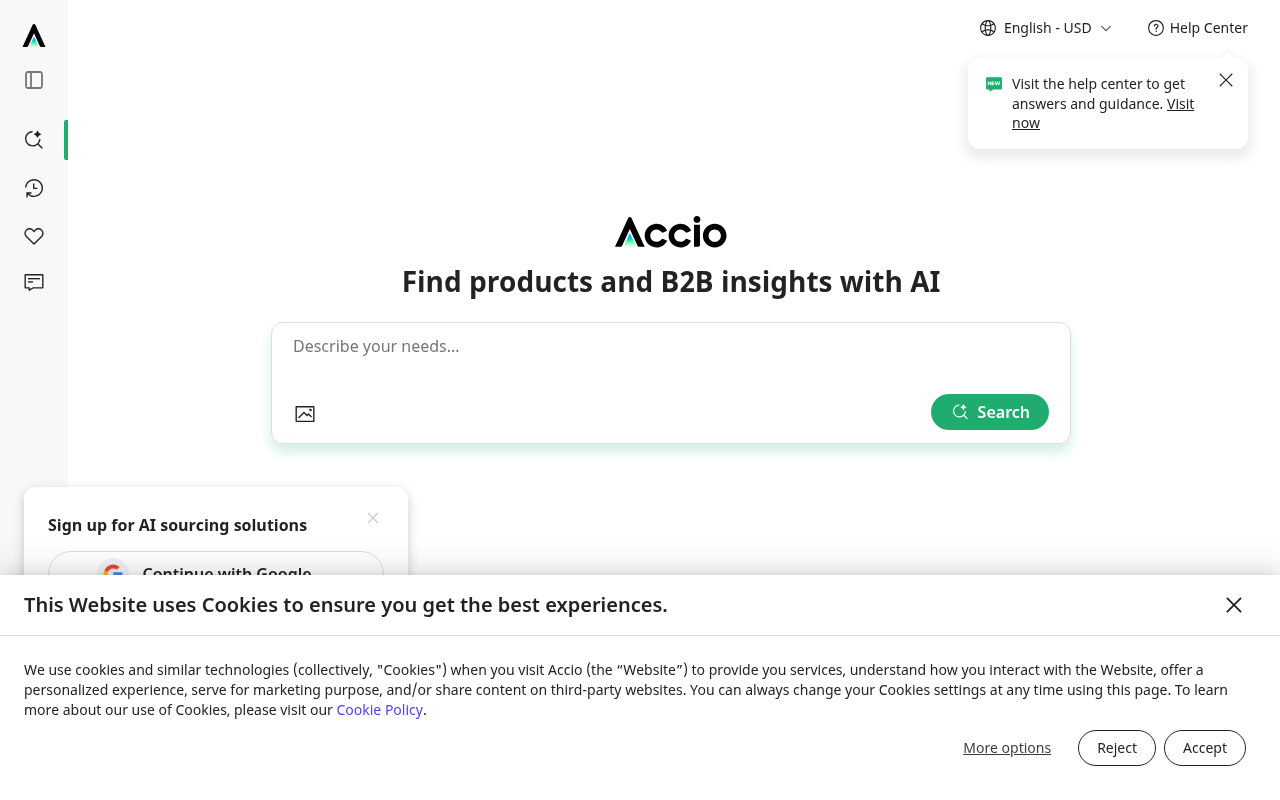The image size is (1280, 800).
Task: Click the Accio logo in the sidebar
Action: pyautogui.click(x=33, y=33)
